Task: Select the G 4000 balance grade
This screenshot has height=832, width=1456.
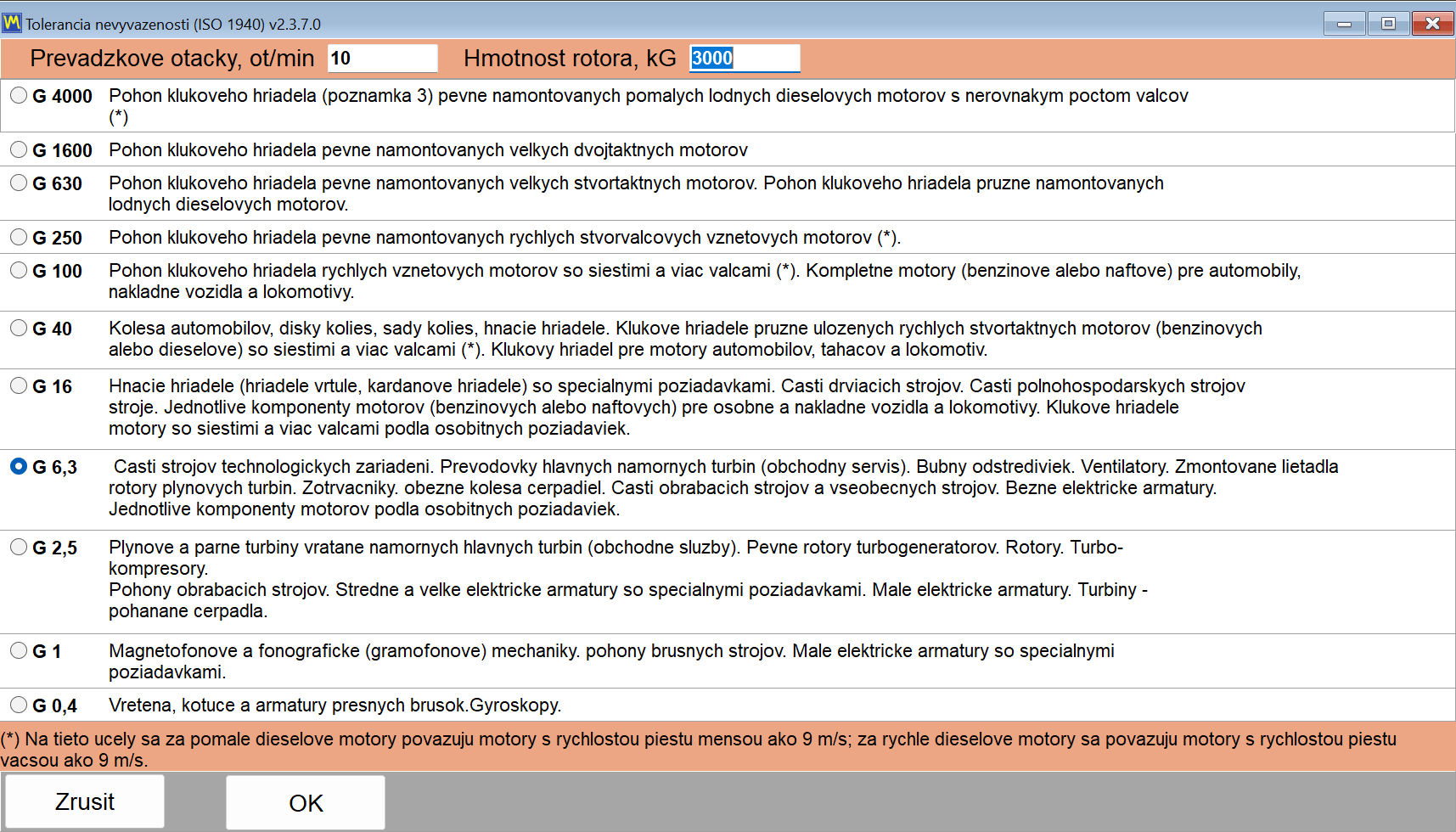Action: coord(19,96)
